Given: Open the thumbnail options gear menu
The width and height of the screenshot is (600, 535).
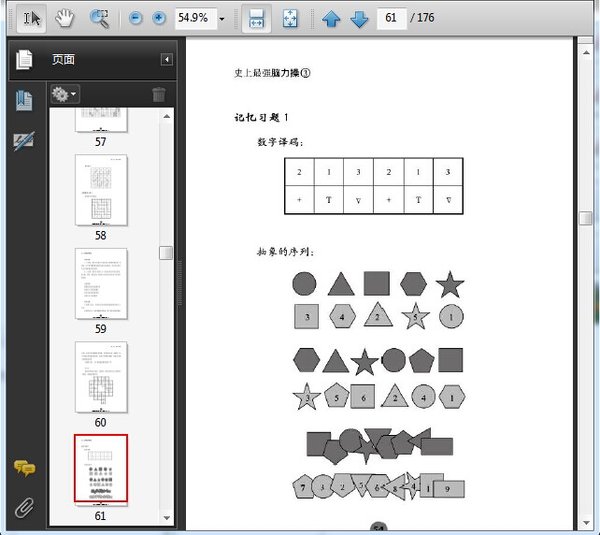Looking at the screenshot, I should pos(65,94).
